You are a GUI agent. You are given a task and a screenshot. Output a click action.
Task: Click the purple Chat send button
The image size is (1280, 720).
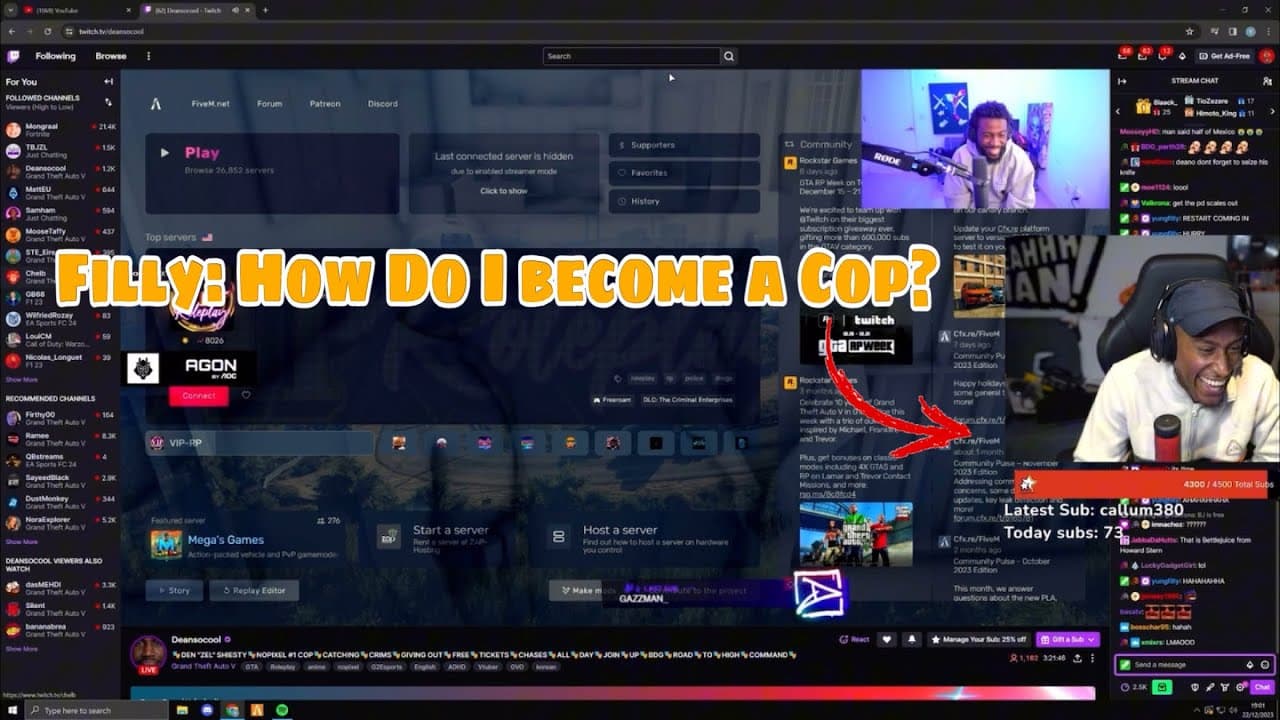(x=1262, y=687)
